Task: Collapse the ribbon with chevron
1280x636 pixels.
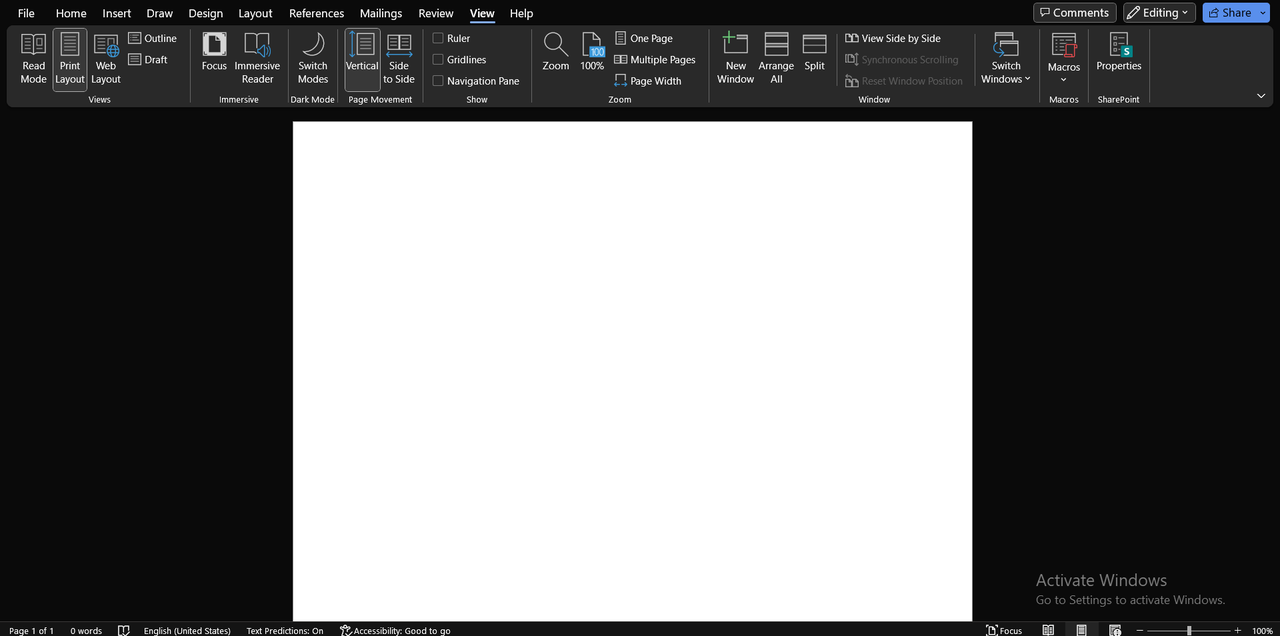Action: coord(1261,96)
